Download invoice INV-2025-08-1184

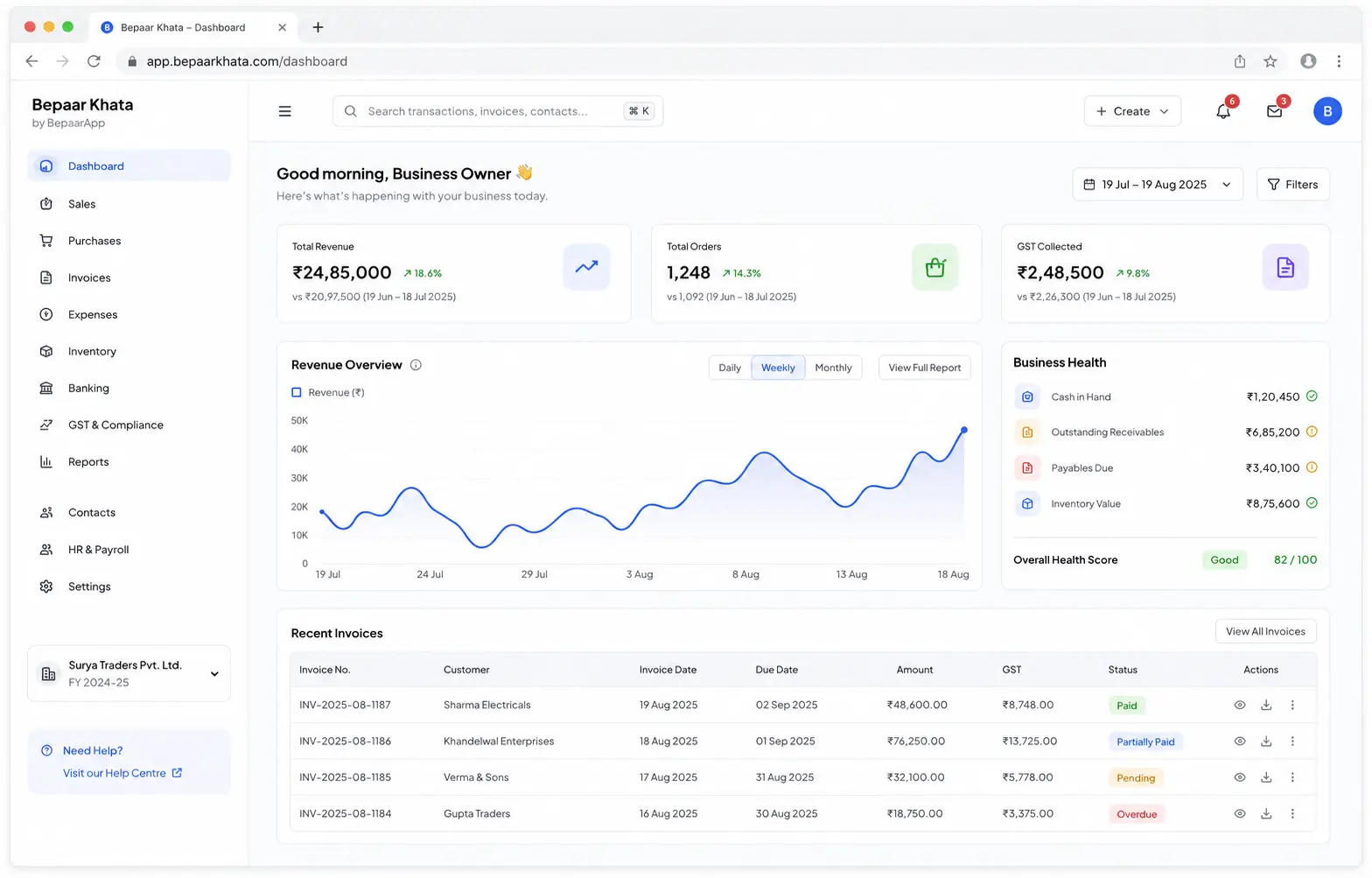[x=1265, y=813]
